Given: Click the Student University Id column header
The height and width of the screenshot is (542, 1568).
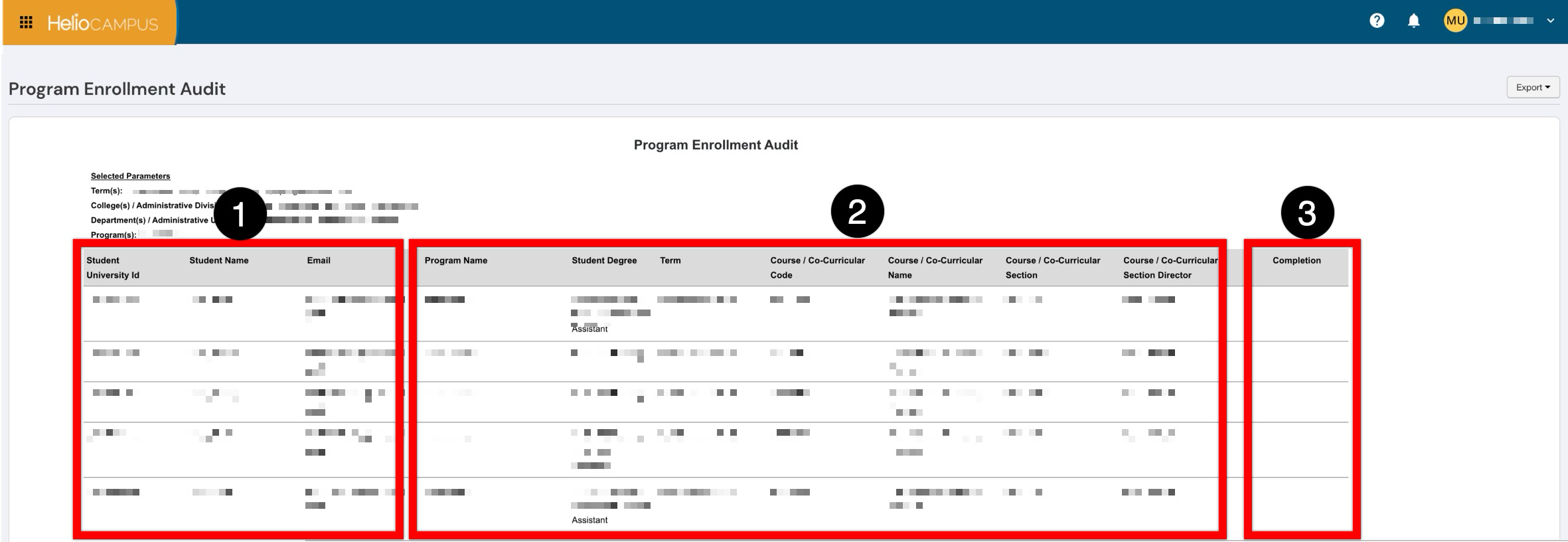Looking at the screenshot, I should coord(112,268).
